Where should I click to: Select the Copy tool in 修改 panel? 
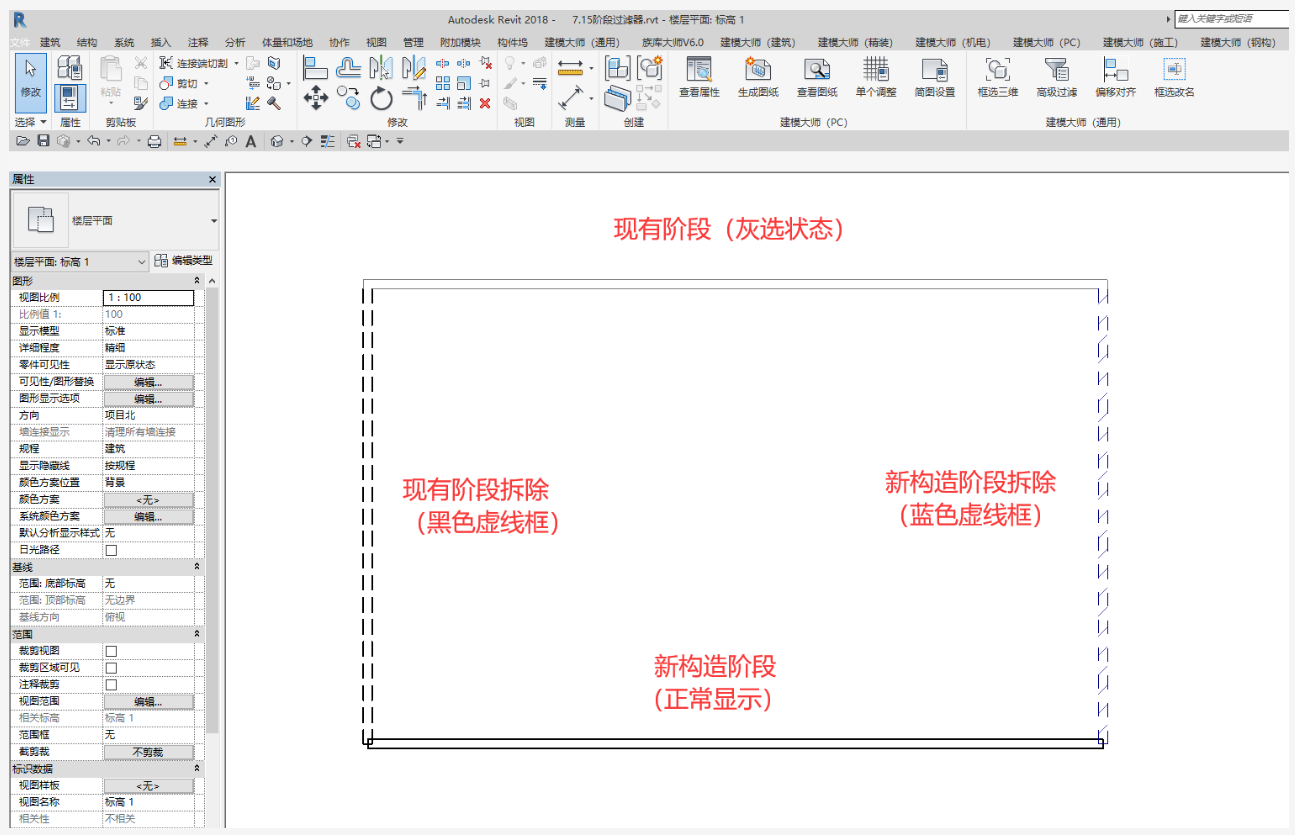tap(348, 98)
